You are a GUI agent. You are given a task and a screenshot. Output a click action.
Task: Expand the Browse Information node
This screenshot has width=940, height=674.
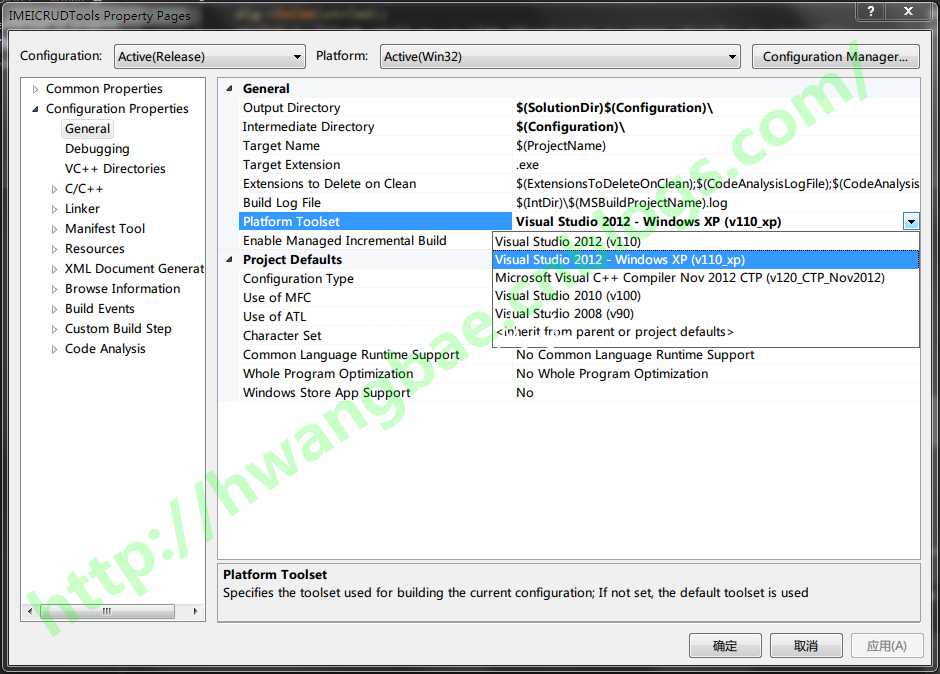(55, 288)
